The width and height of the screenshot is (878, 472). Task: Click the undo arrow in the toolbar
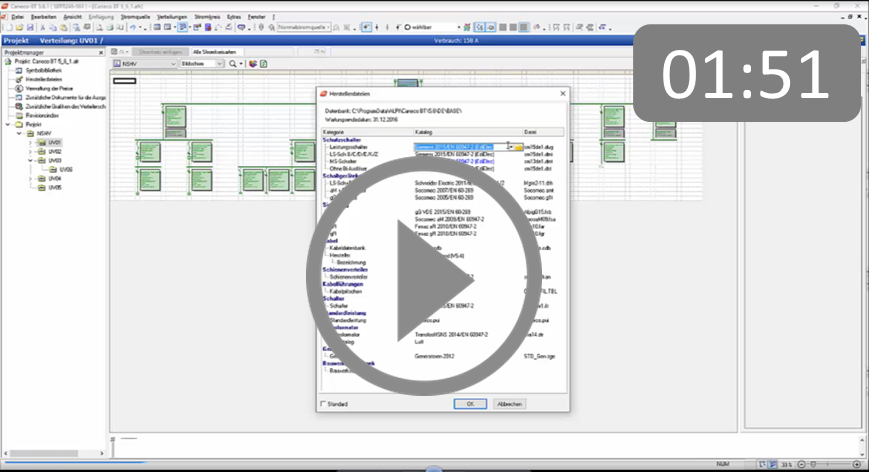click(x=132, y=27)
